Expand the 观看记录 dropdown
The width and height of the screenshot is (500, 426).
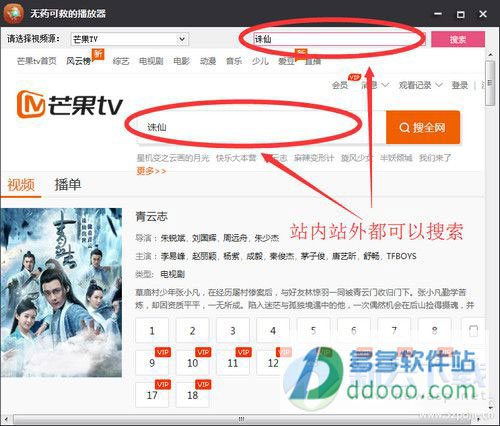(x=420, y=85)
